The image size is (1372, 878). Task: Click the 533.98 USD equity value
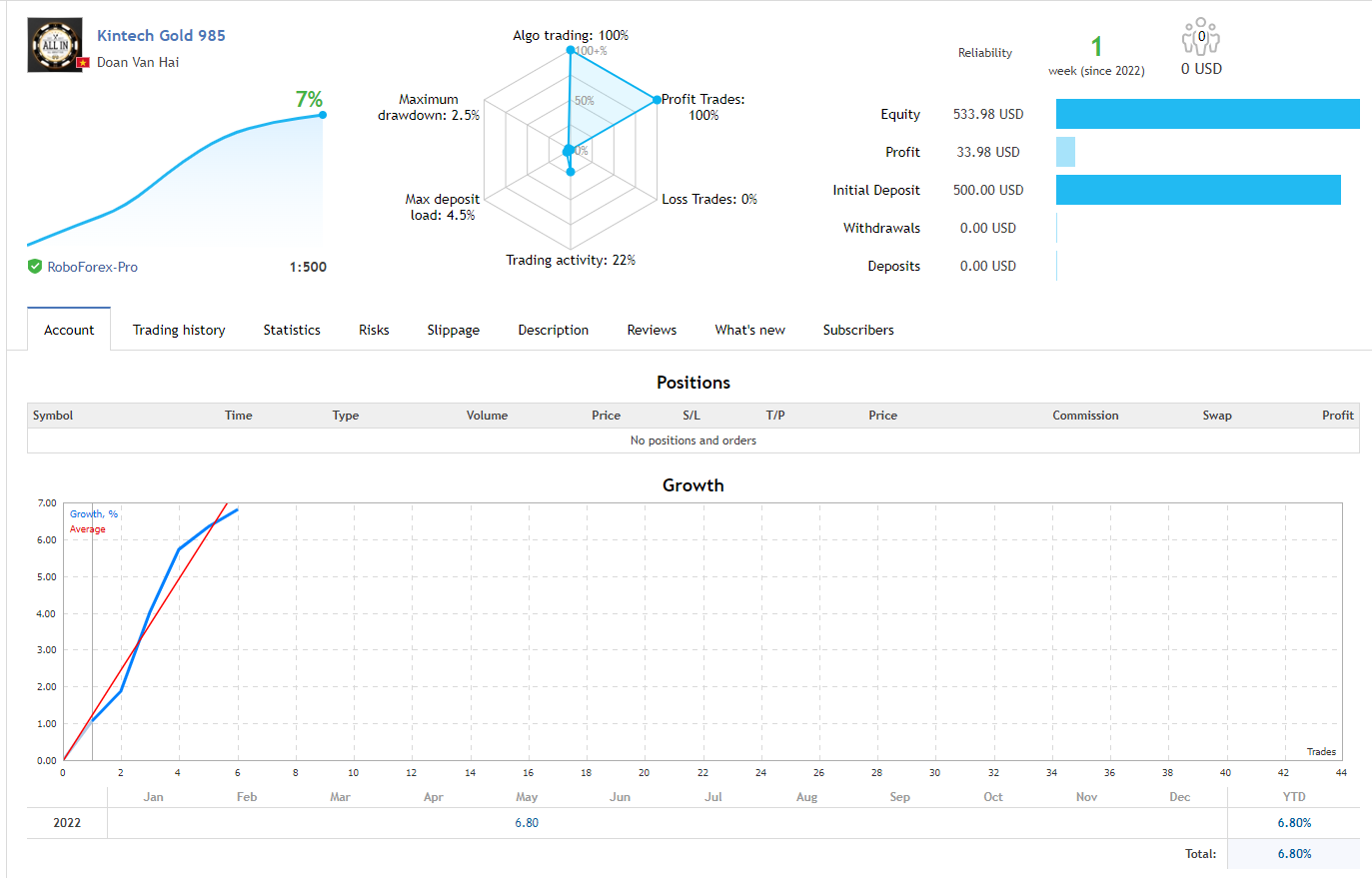(x=988, y=114)
